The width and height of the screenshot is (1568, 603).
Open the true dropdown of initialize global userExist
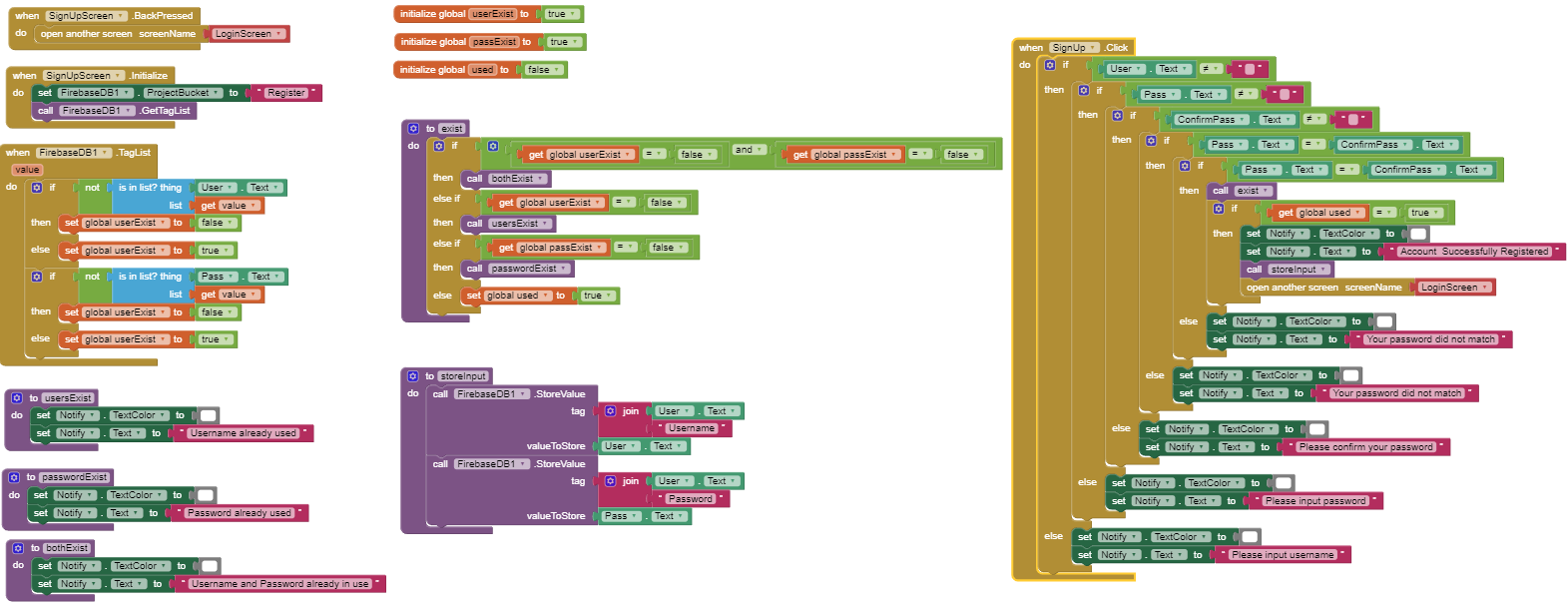(573, 14)
